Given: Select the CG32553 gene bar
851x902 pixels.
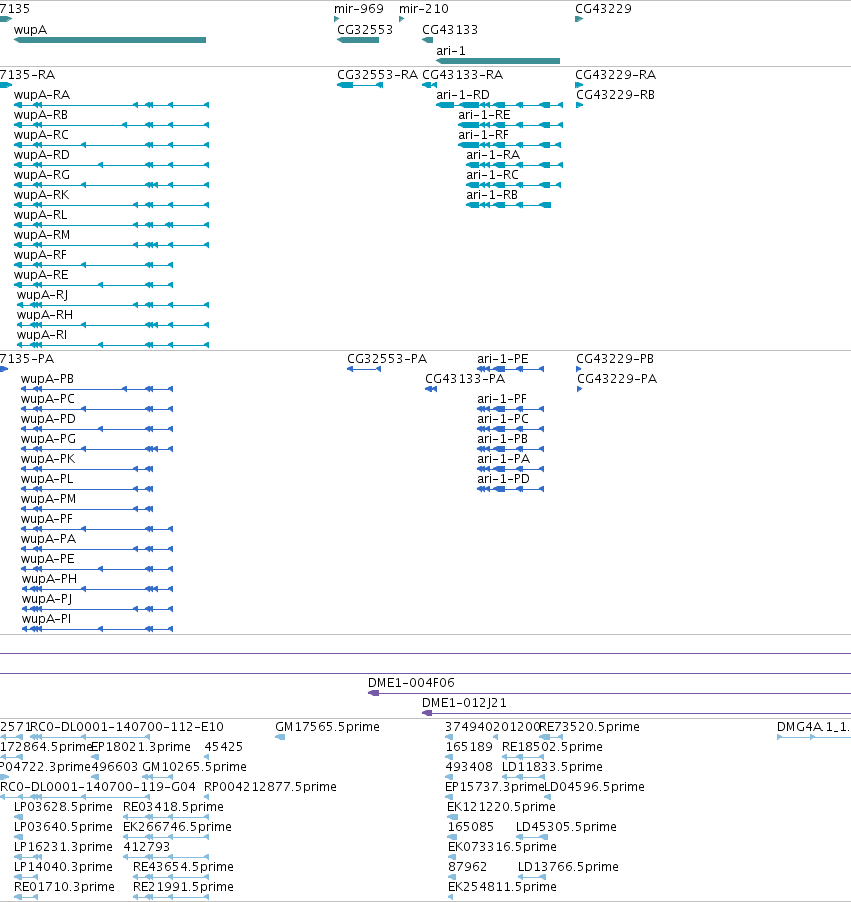Looking at the screenshot, I should pos(358,40).
